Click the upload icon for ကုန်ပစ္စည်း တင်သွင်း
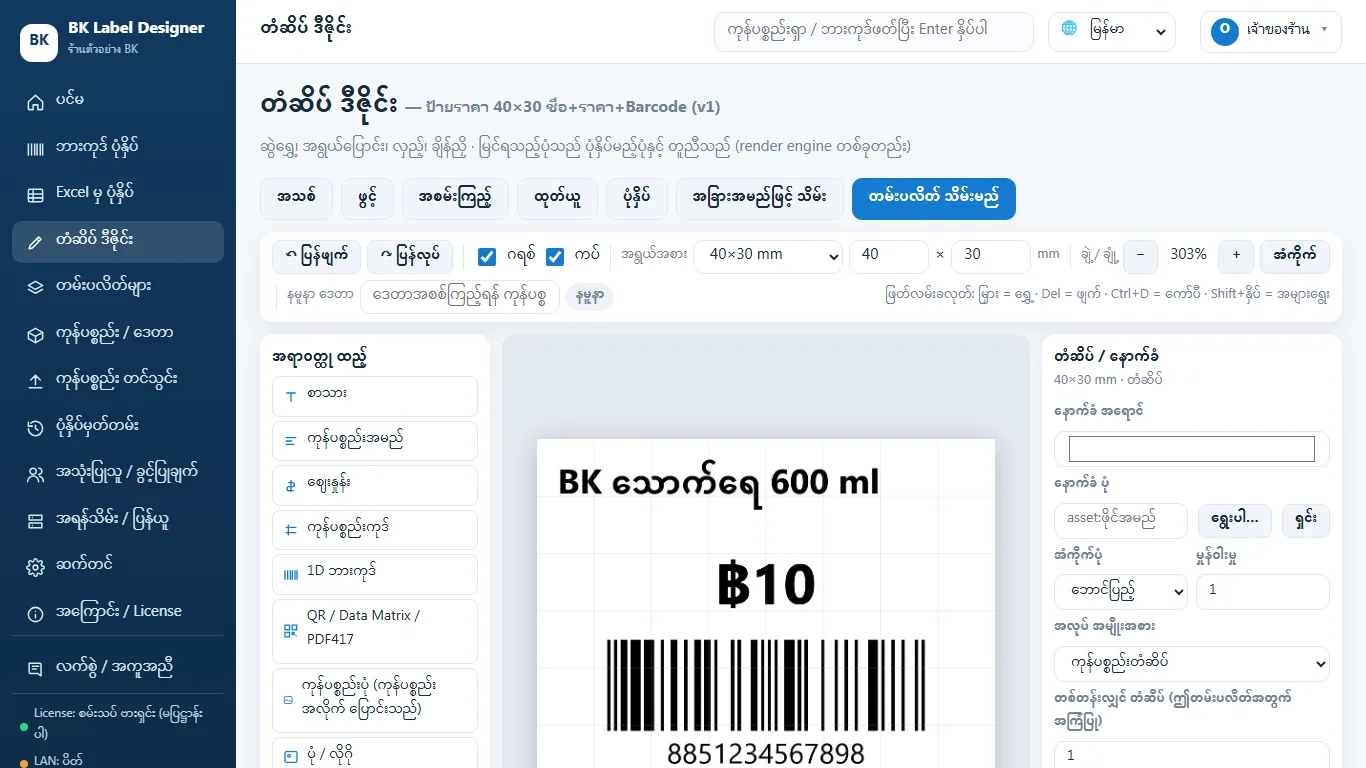The width and height of the screenshot is (1366, 768). click(x=36, y=381)
